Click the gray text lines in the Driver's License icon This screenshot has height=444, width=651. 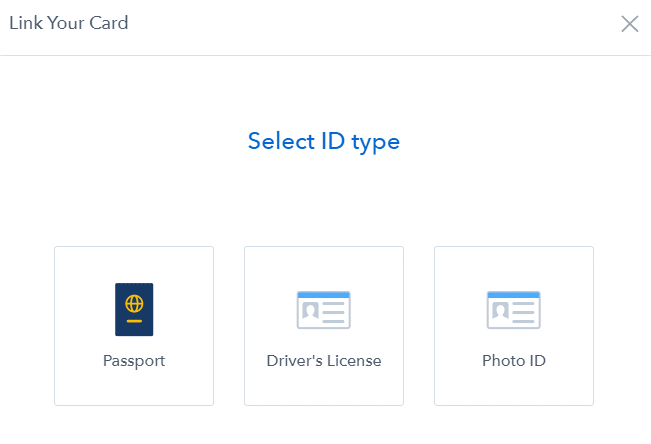pos(334,312)
